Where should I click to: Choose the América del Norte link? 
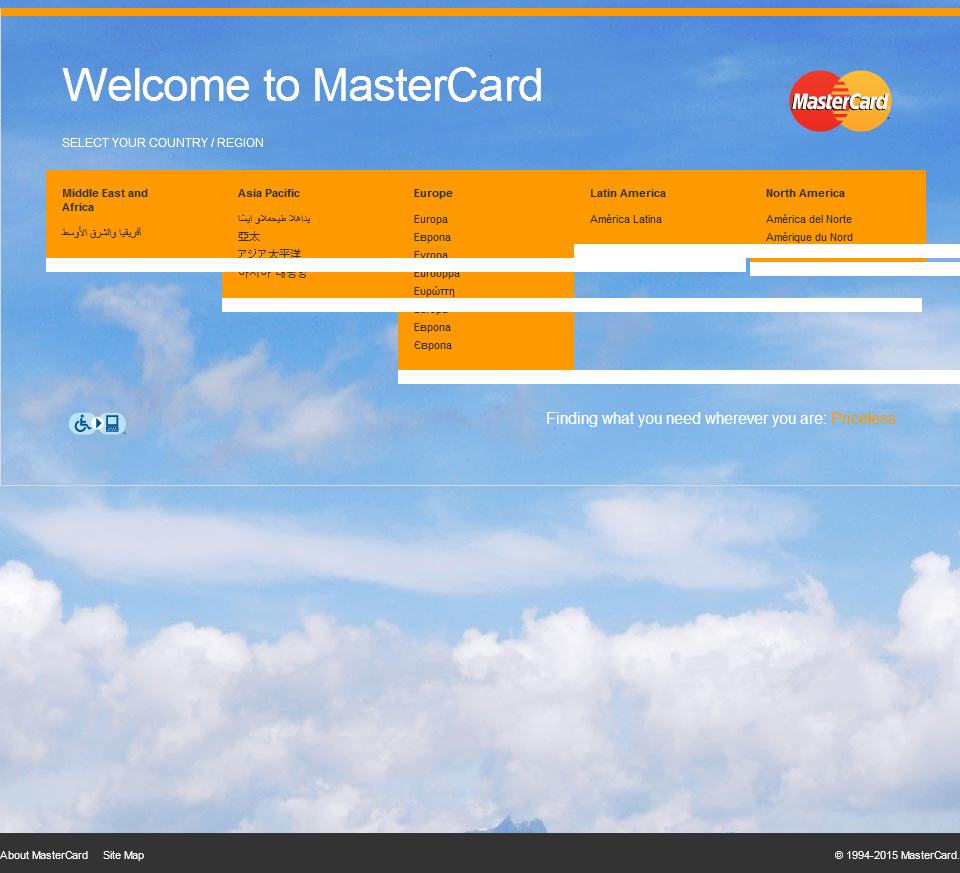(809, 219)
